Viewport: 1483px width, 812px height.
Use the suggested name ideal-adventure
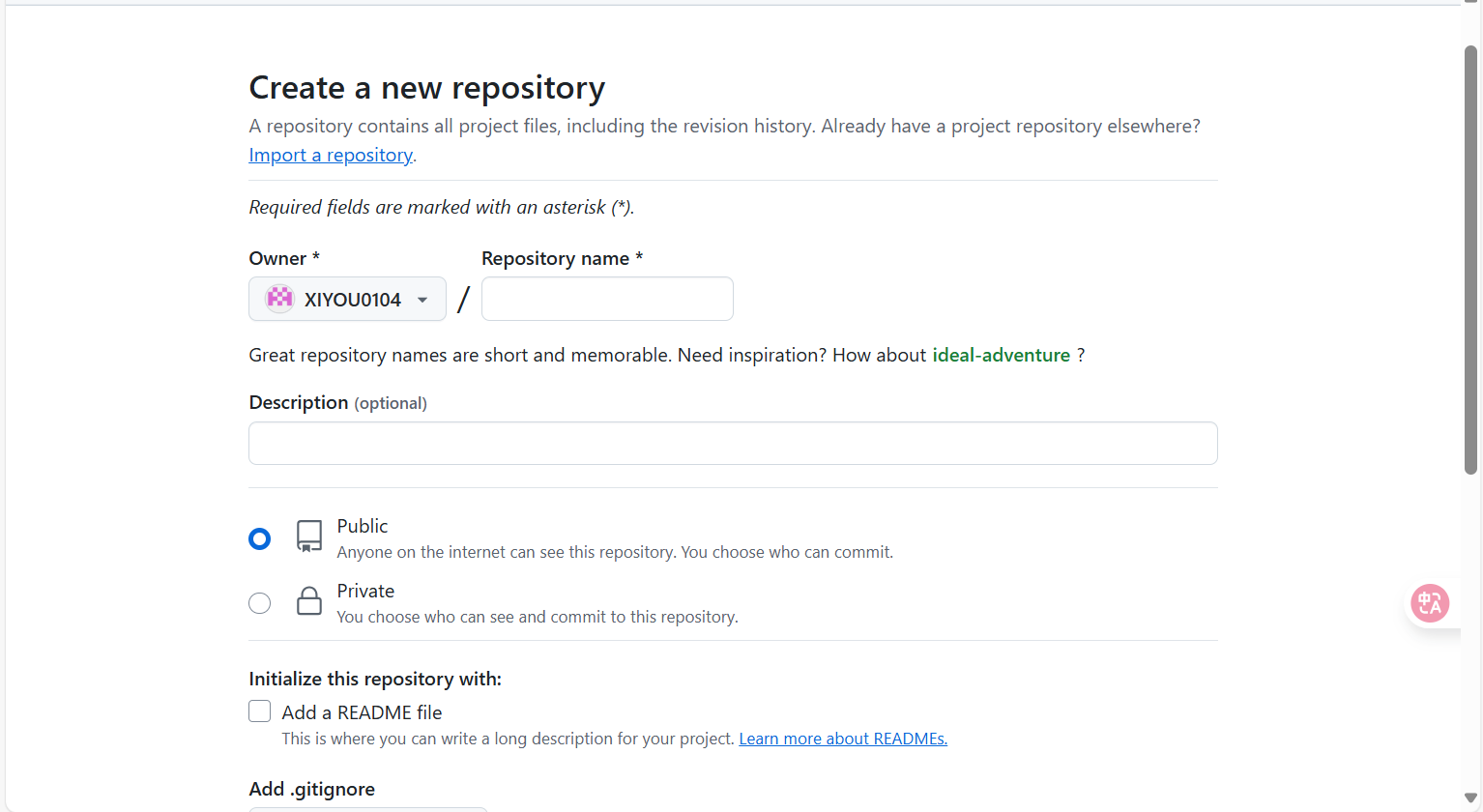click(x=1001, y=355)
